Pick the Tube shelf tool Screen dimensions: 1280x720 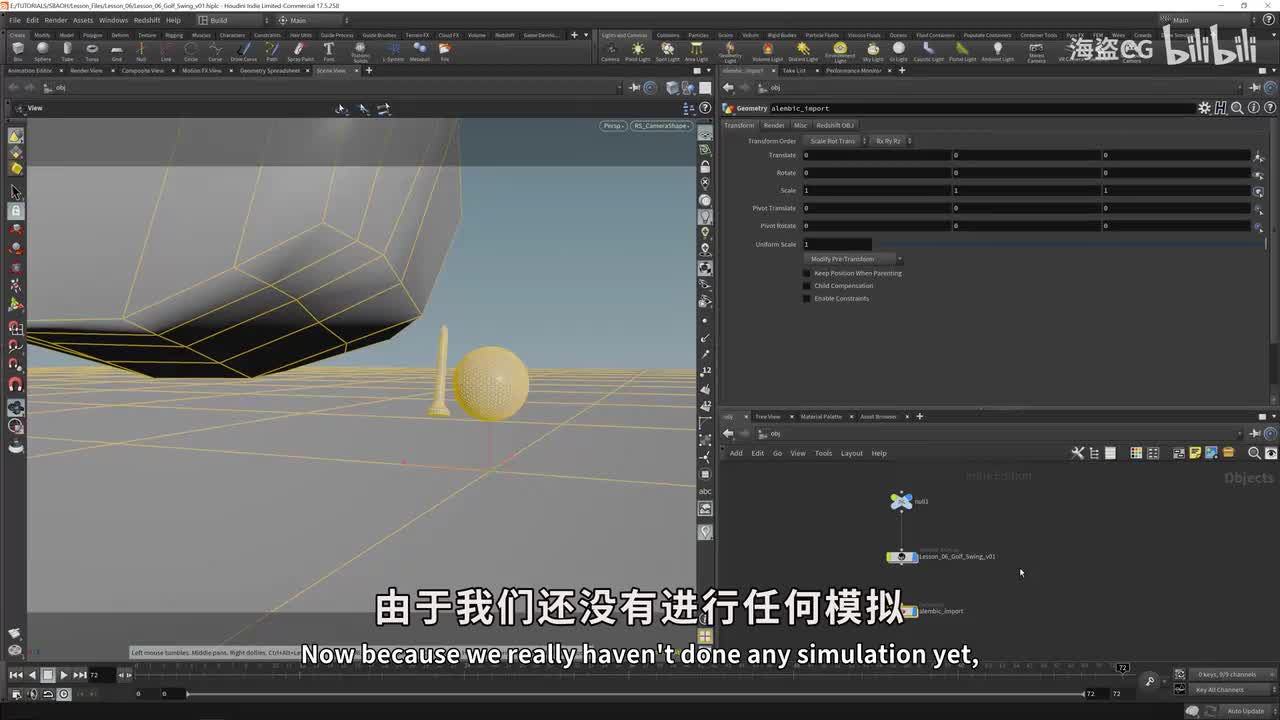tap(67, 51)
